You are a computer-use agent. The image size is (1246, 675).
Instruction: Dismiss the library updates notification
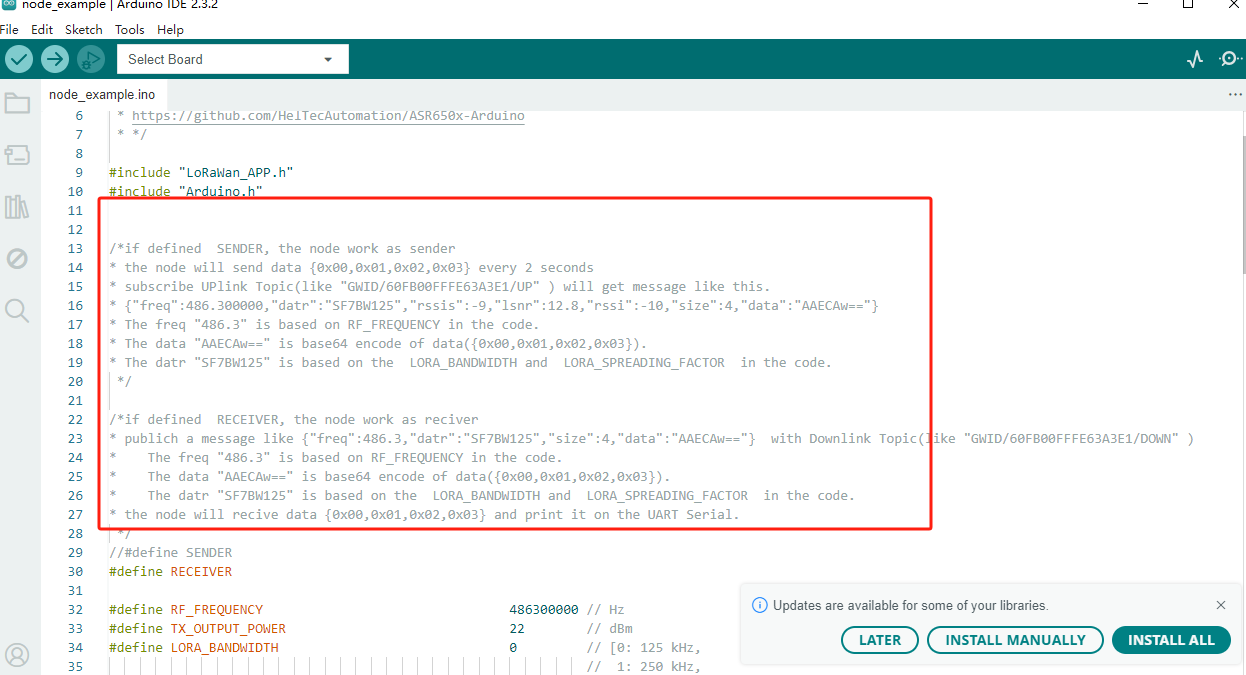pos(1221,605)
